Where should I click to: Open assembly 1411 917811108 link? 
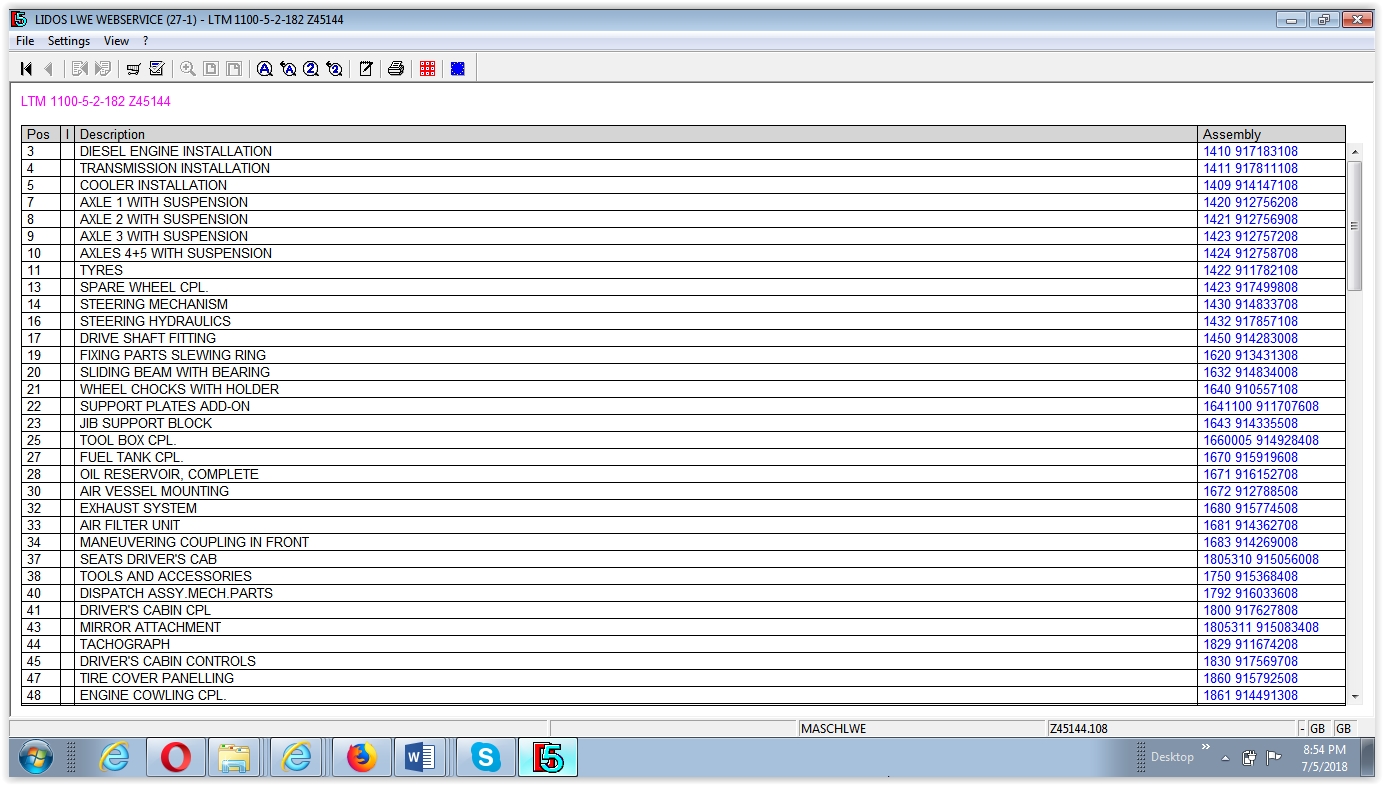point(1250,169)
